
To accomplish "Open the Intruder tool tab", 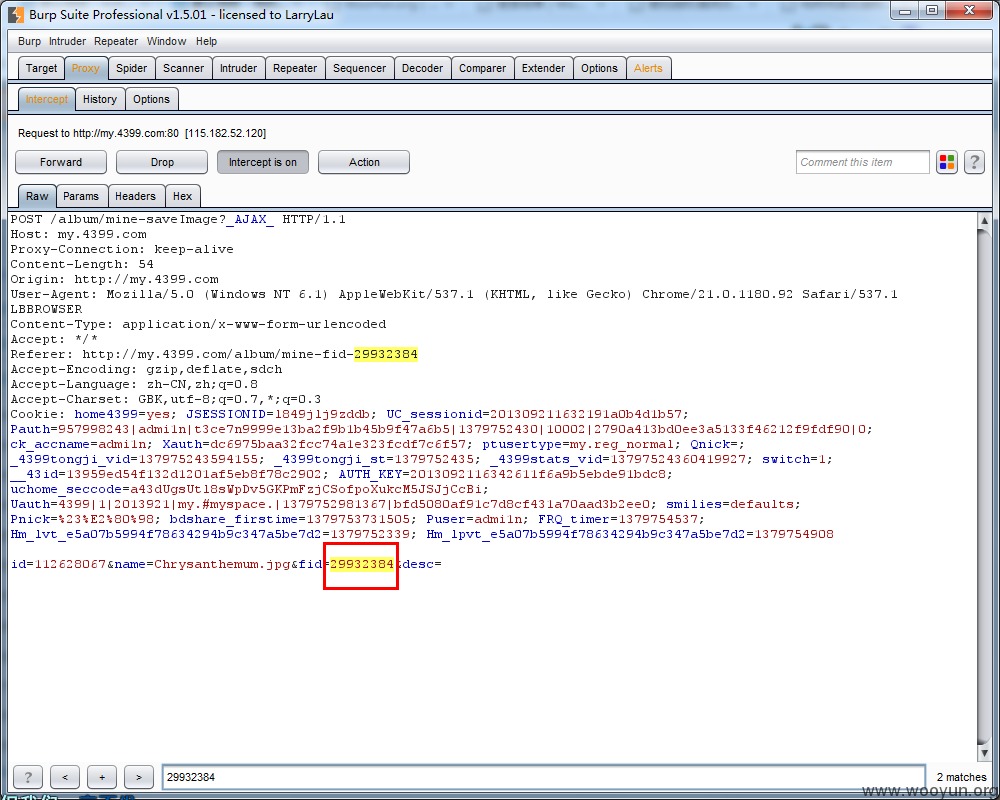I will tap(239, 68).
